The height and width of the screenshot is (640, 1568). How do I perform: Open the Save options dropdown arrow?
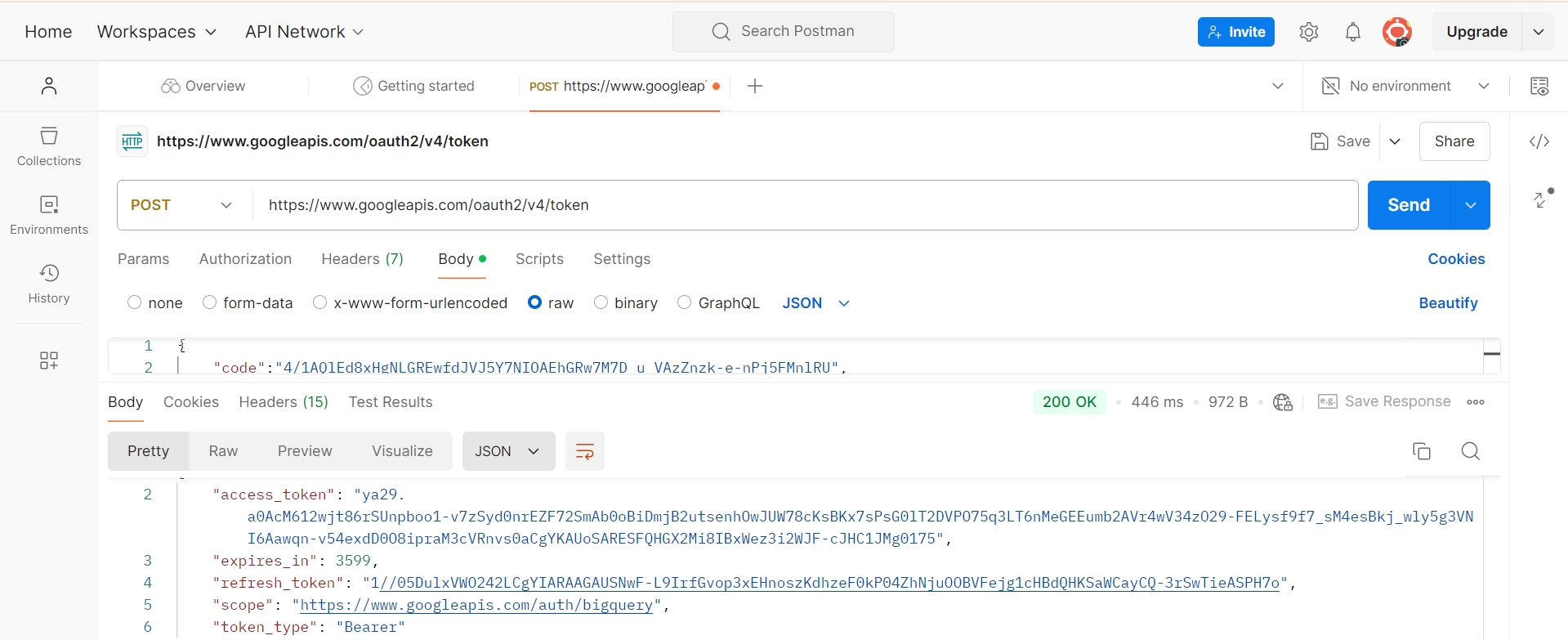pyautogui.click(x=1396, y=141)
